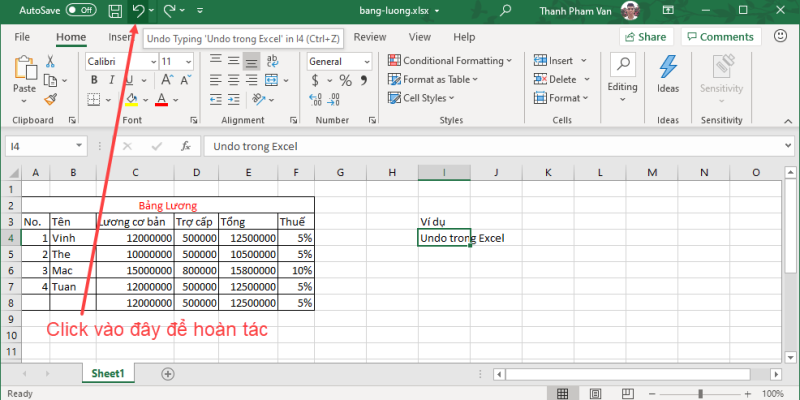This screenshot has width=800, height=400.
Task: Click the Undo icon in title bar
Action: coord(137,10)
